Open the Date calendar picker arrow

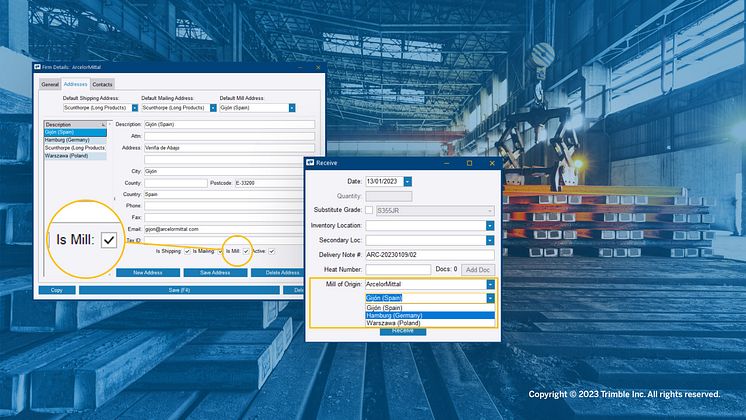tap(406, 181)
